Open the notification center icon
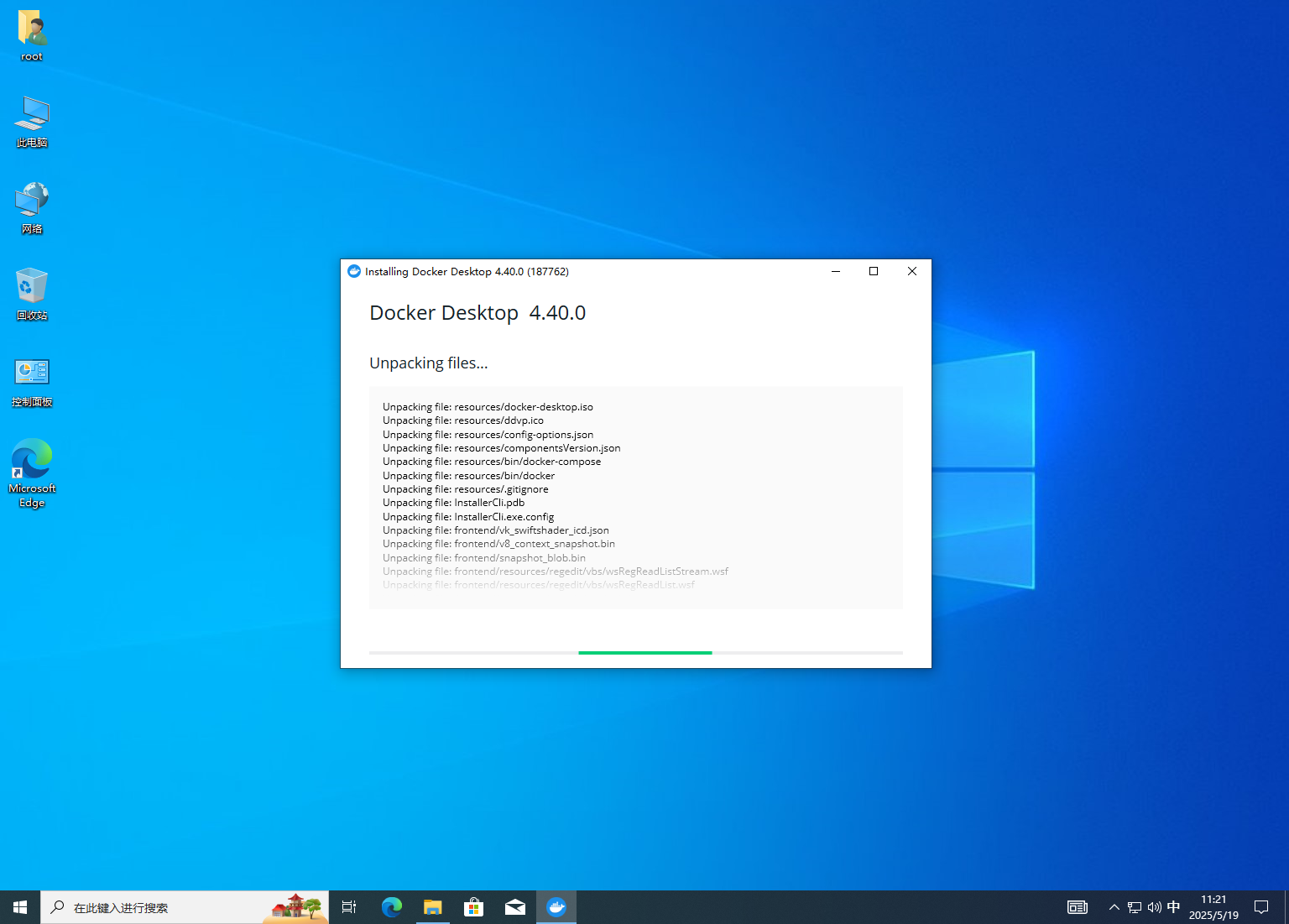The width and height of the screenshot is (1289, 924). coord(1261,907)
